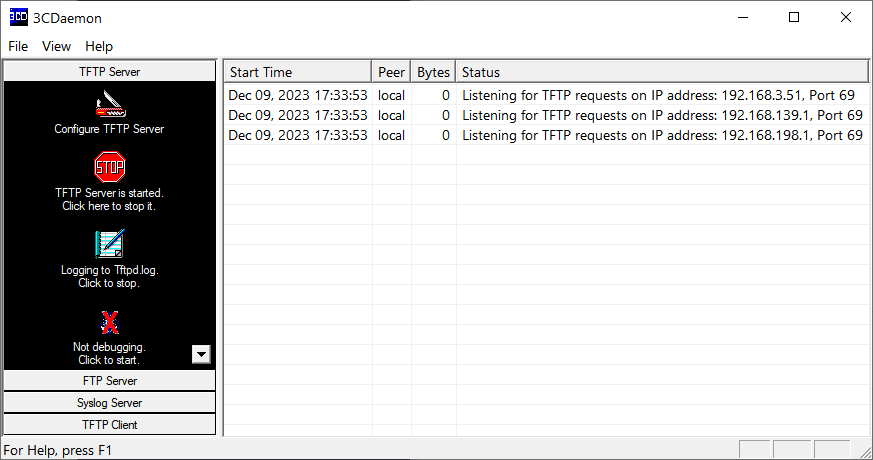Open the File menu
The image size is (873, 460).
click(x=18, y=46)
